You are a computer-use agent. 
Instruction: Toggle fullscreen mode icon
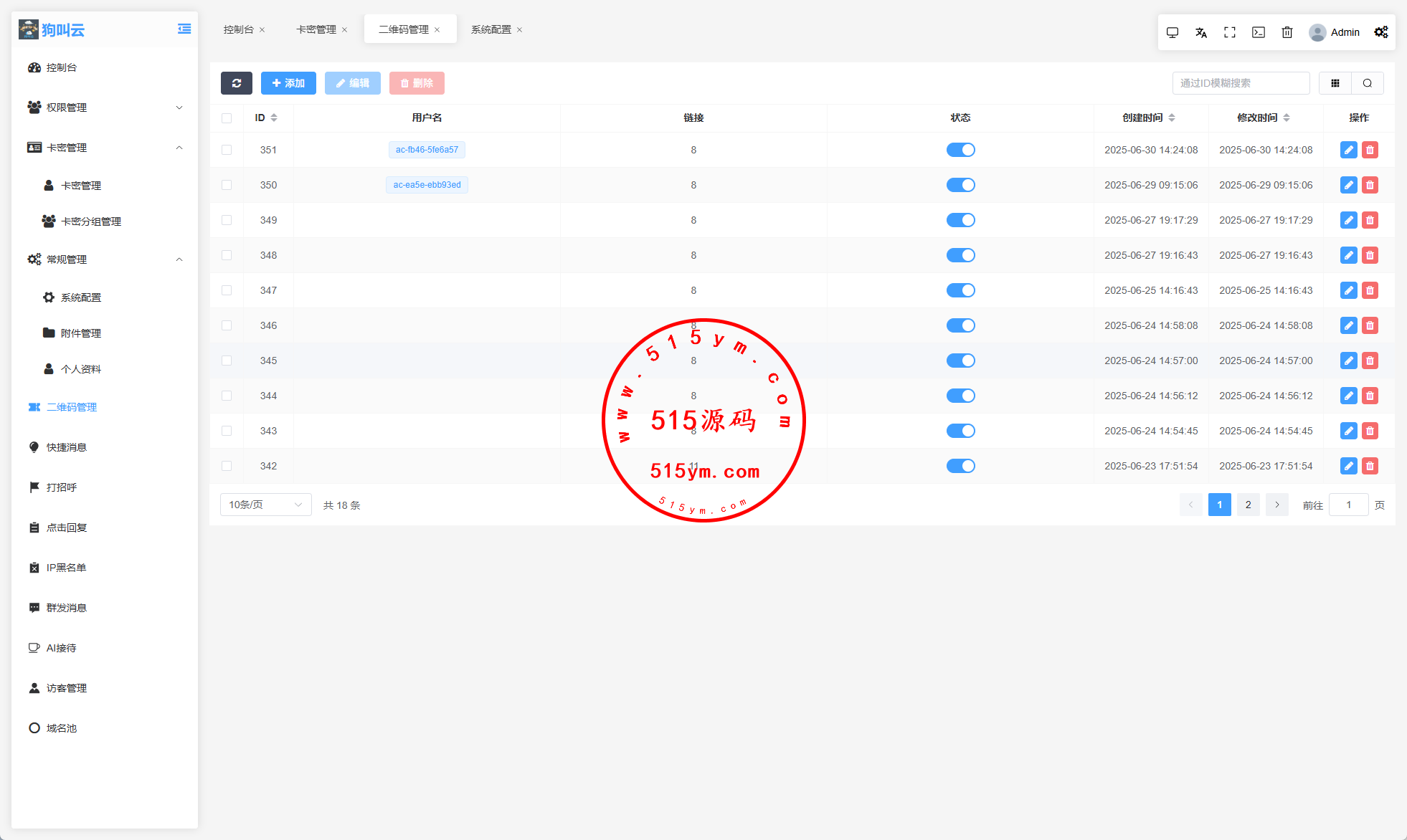pos(1230,32)
